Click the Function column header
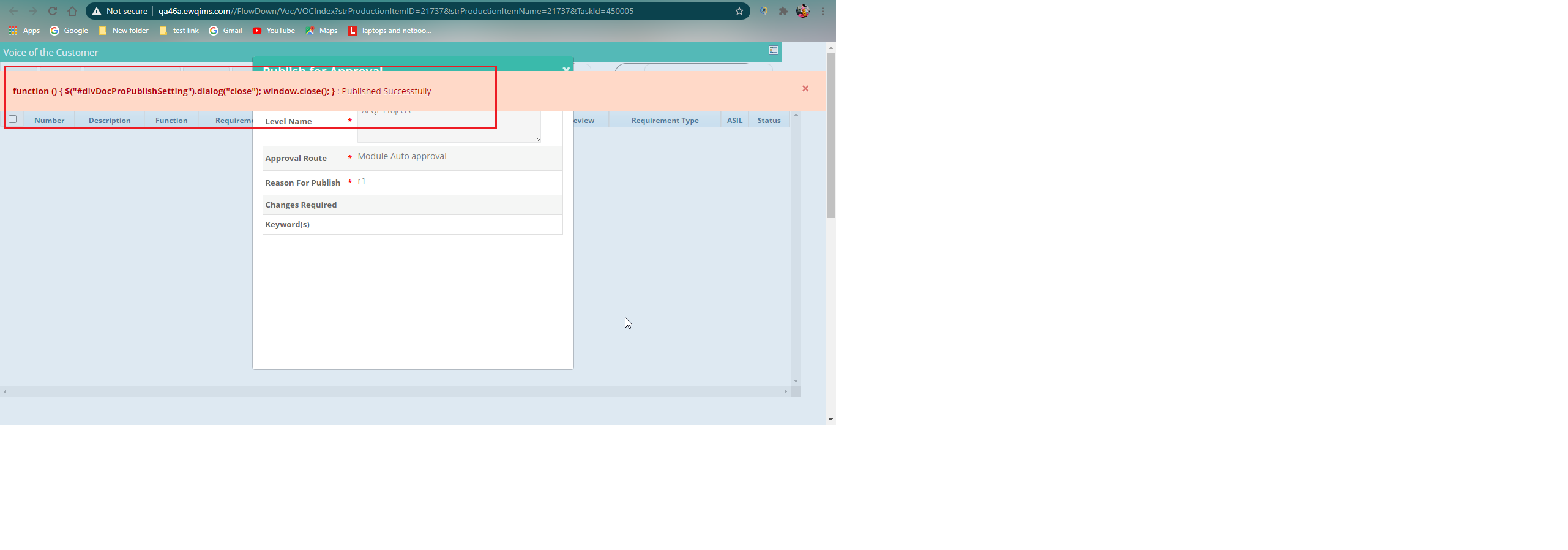 point(171,121)
